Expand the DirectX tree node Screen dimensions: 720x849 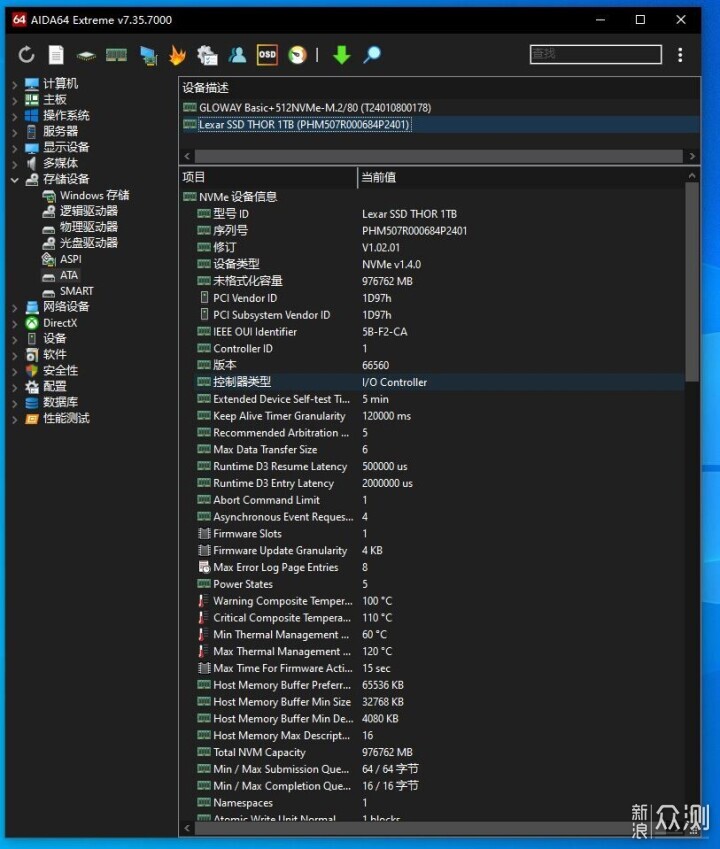coord(15,323)
